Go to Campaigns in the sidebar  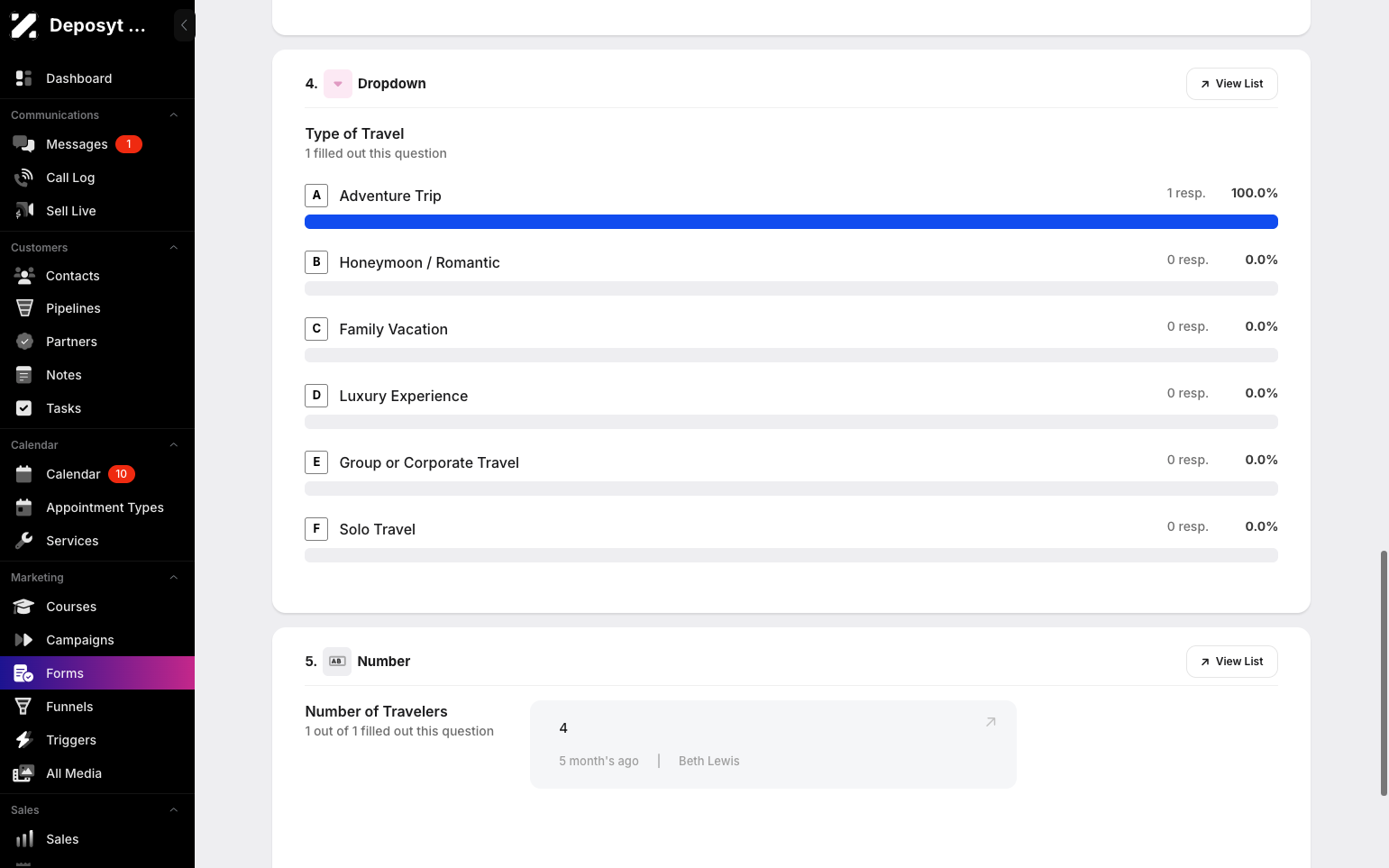[97, 640]
